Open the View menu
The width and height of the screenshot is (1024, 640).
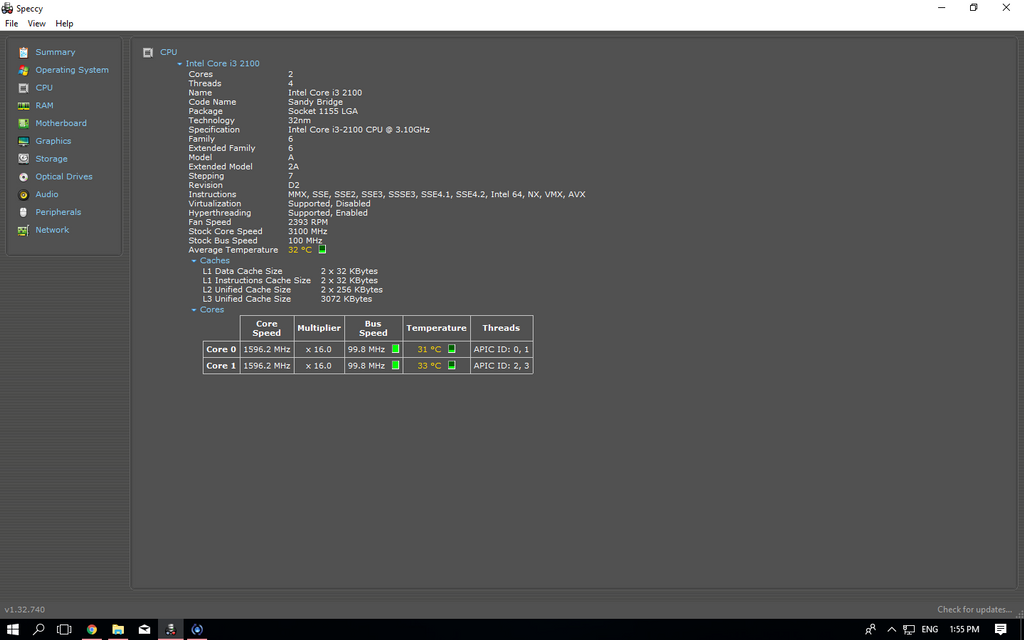(37, 24)
